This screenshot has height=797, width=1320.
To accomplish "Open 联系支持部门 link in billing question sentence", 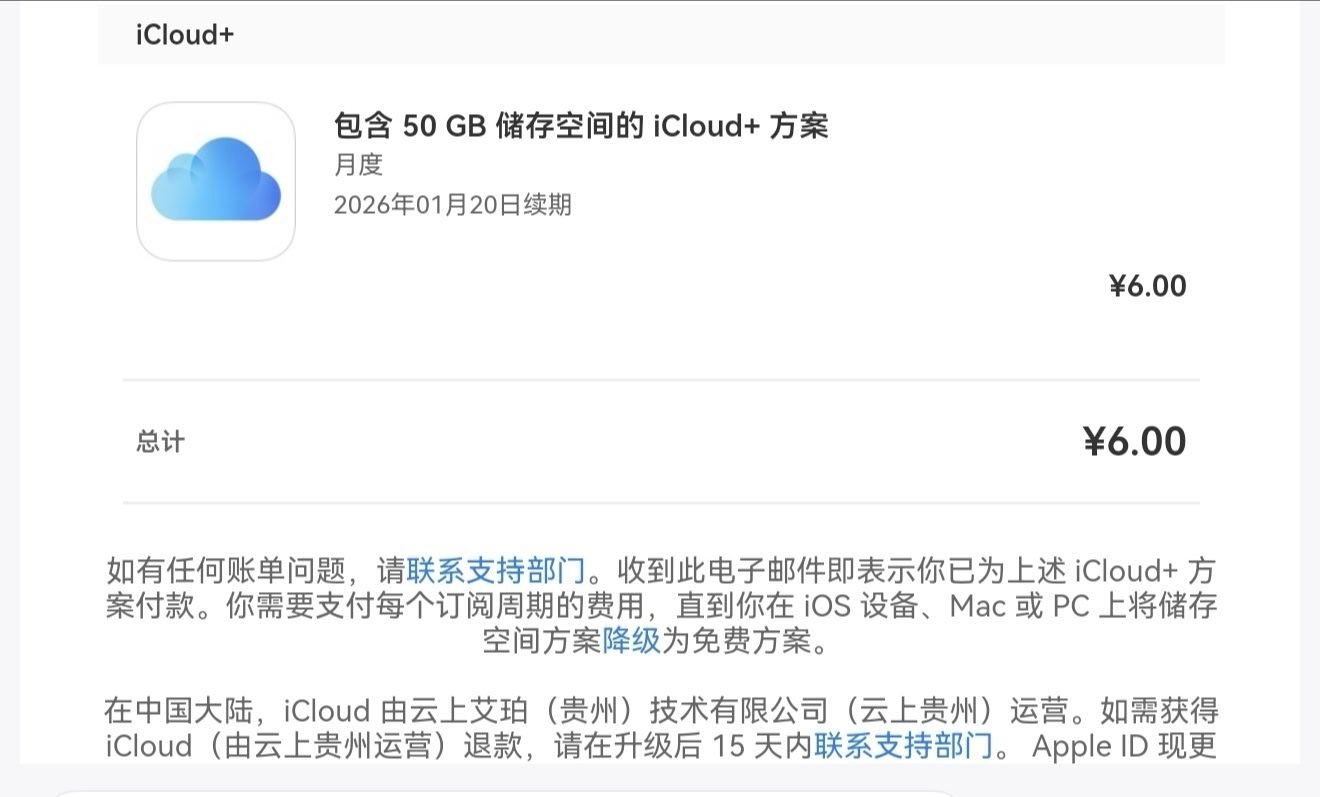I will pos(495,572).
